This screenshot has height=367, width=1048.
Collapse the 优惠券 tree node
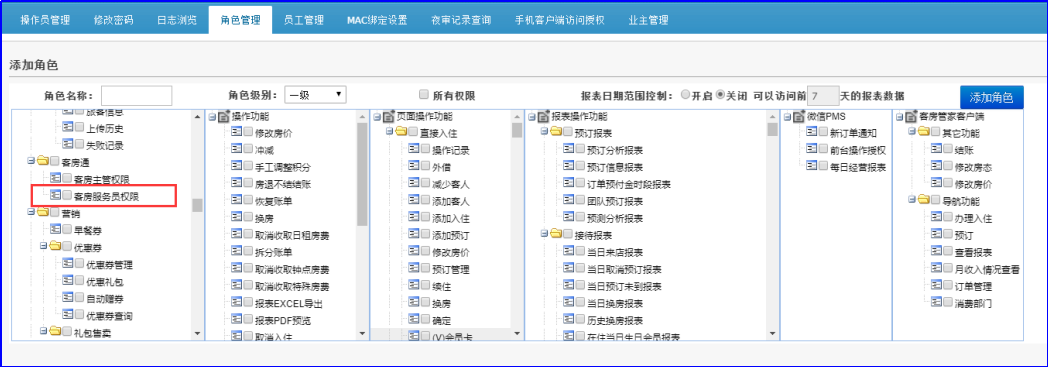(43, 246)
